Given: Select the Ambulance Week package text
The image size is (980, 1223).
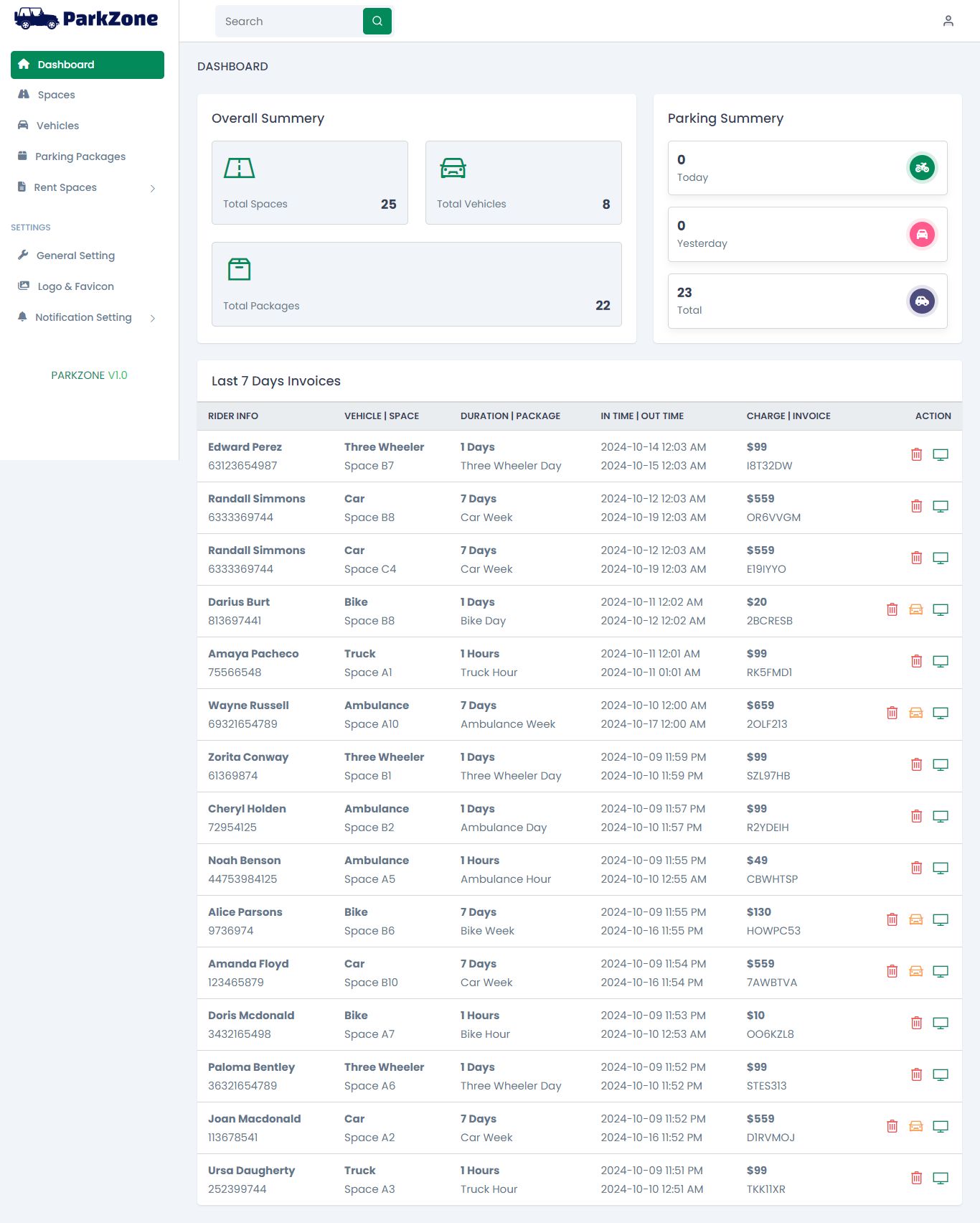Looking at the screenshot, I should (508, 724).
